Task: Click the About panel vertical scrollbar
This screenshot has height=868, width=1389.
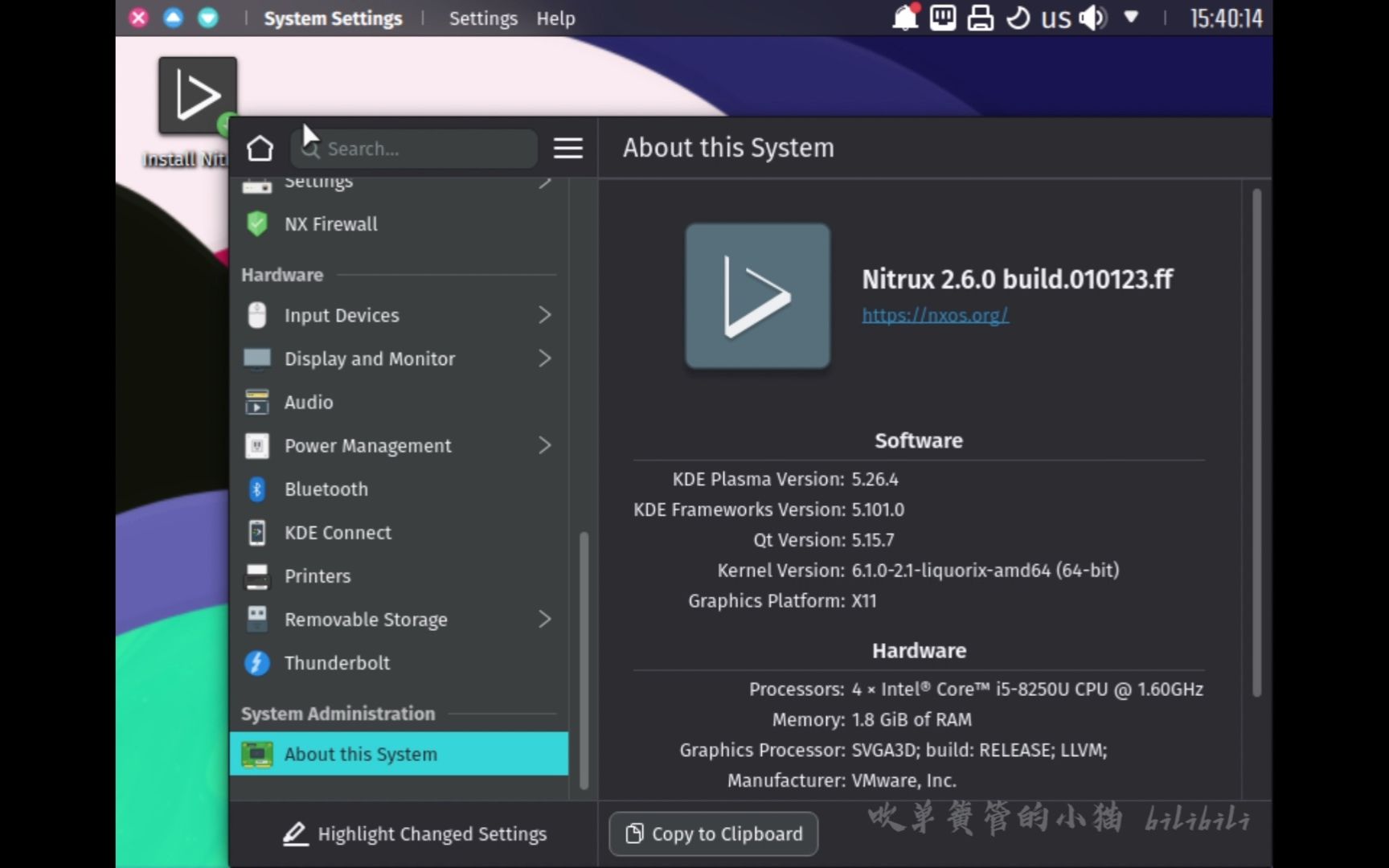Action: [x=1256, y=442]
